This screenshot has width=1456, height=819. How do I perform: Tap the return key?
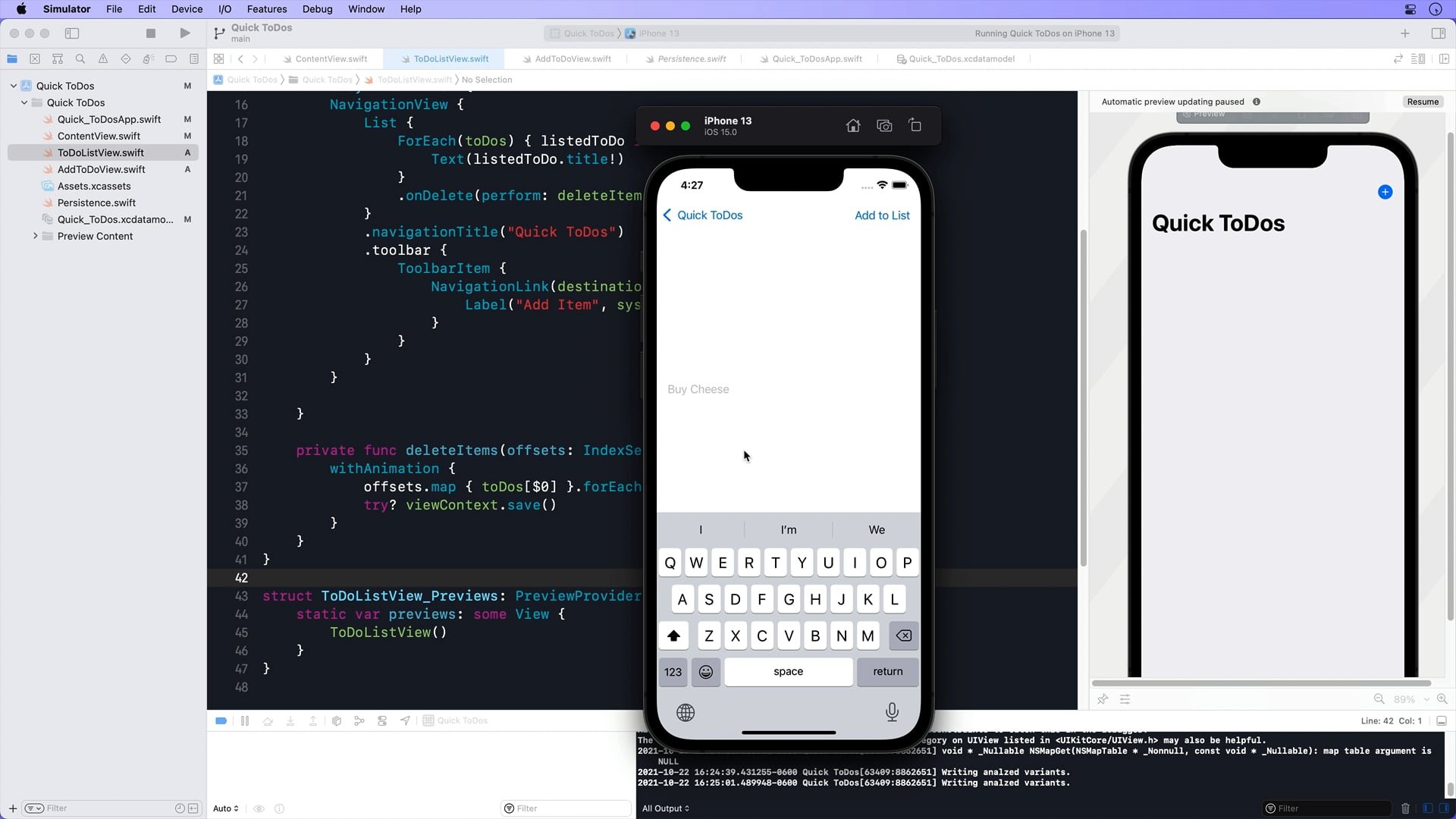(887, 672)
